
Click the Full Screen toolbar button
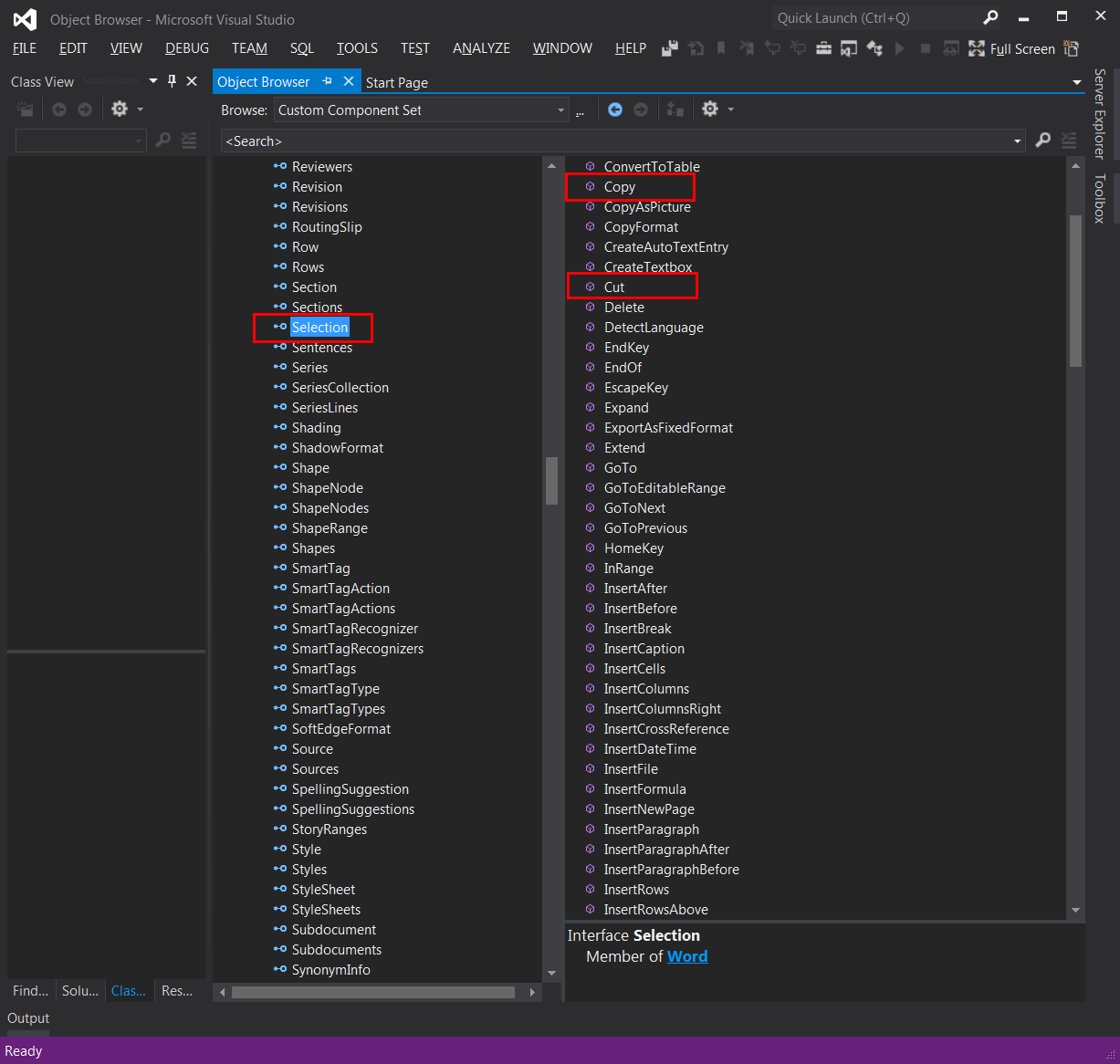pos(1012,48)
